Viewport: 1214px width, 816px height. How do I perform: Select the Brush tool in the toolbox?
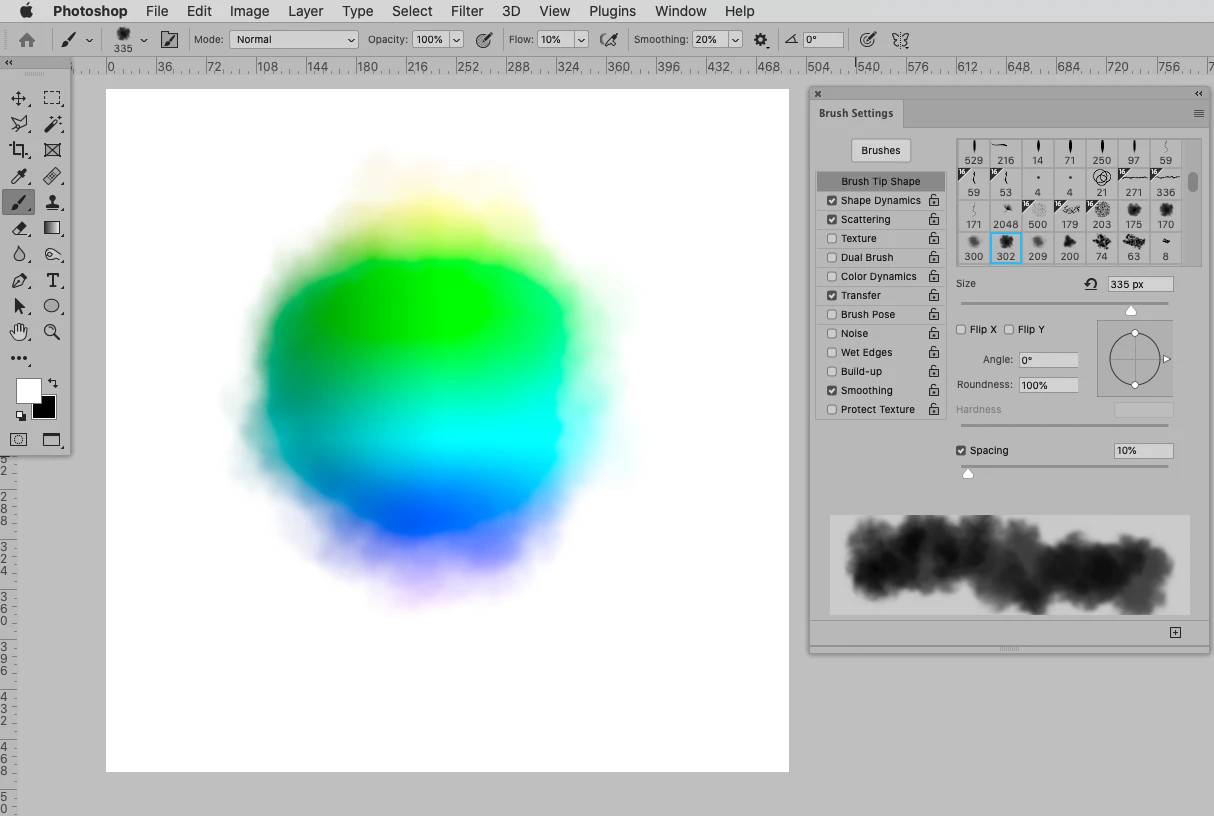click(x=19, y=202)
